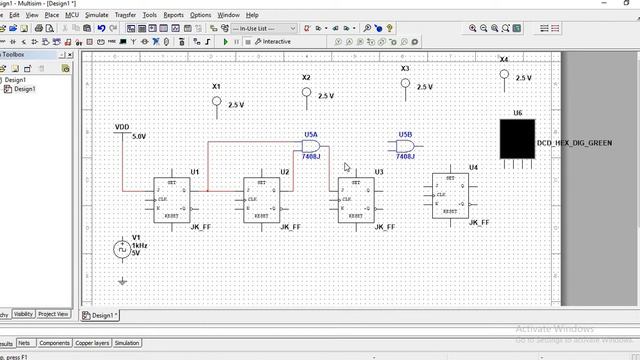Click the Zoom In magnifier
This screenshot has height=360, width=640.
point(473,28)
